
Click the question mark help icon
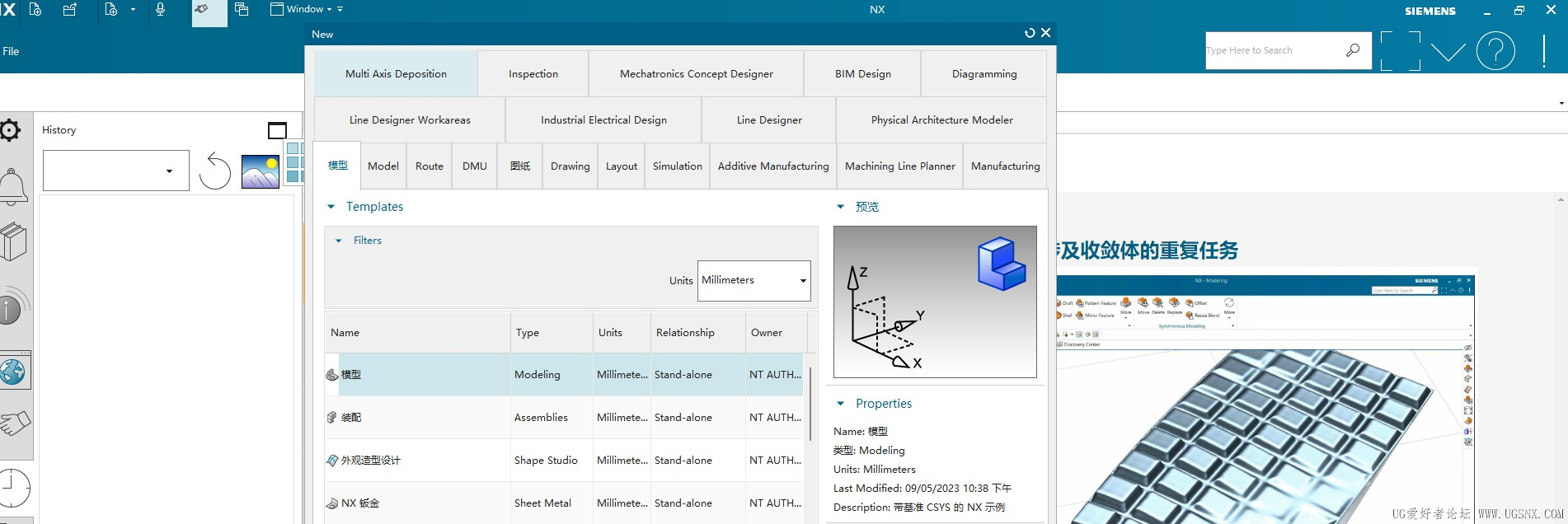click(1495, 51)
